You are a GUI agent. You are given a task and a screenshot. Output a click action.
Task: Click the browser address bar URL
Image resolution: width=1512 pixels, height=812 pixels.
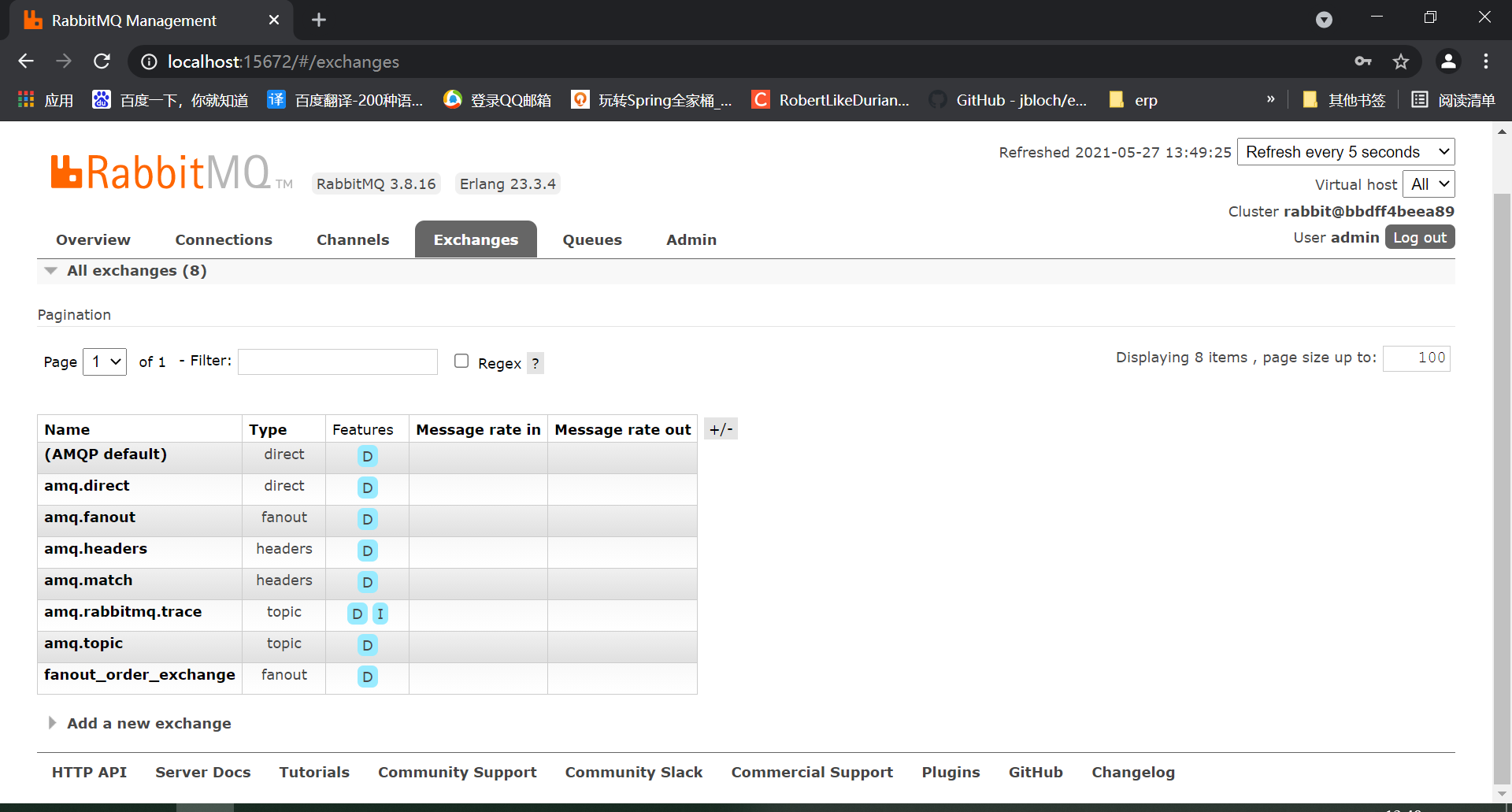coord(283,61)
